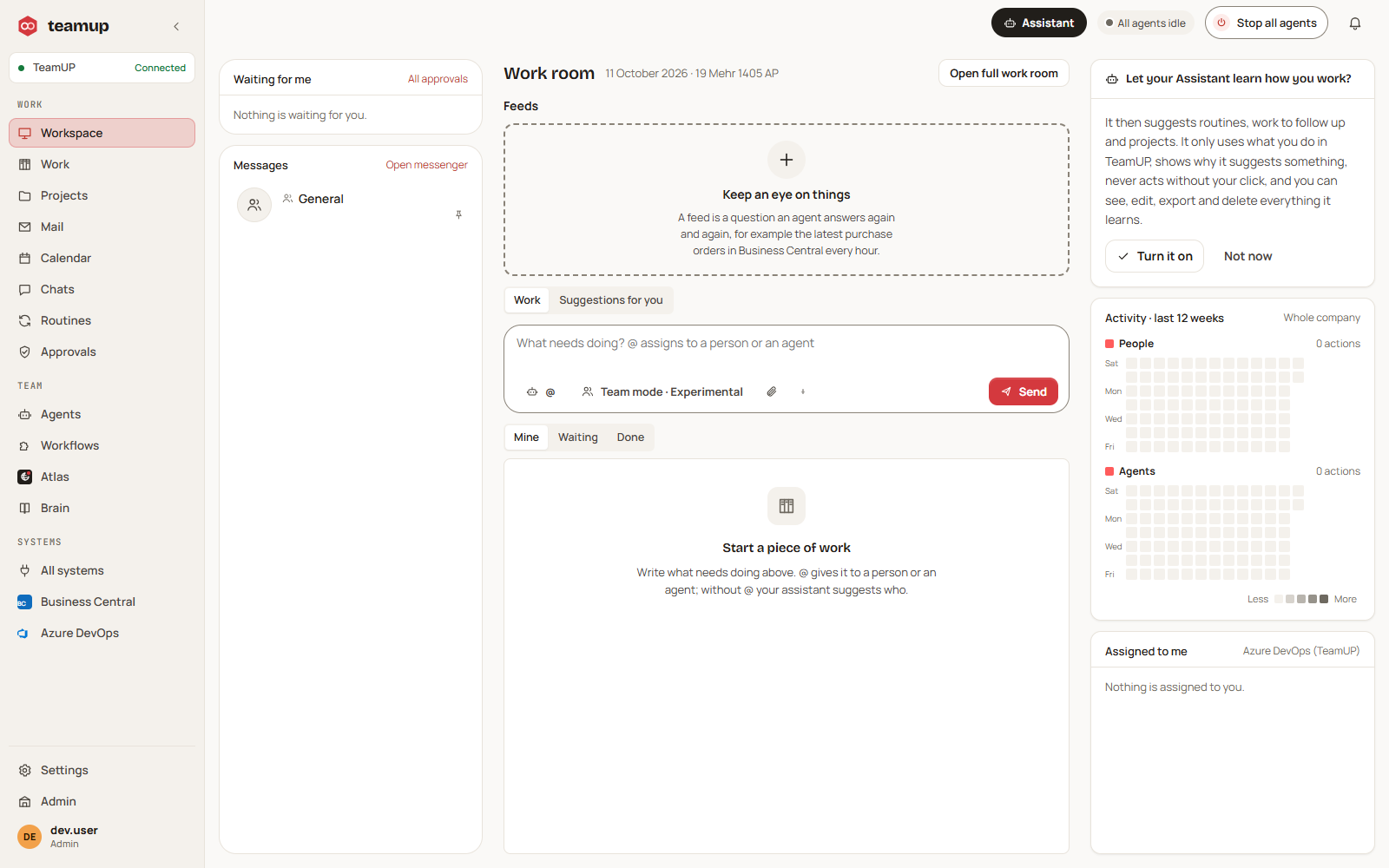Image resolution: width=1389 pixels, height=868 pixels.
Task: Open the notifications bell
Action: tap(1354, 23)
